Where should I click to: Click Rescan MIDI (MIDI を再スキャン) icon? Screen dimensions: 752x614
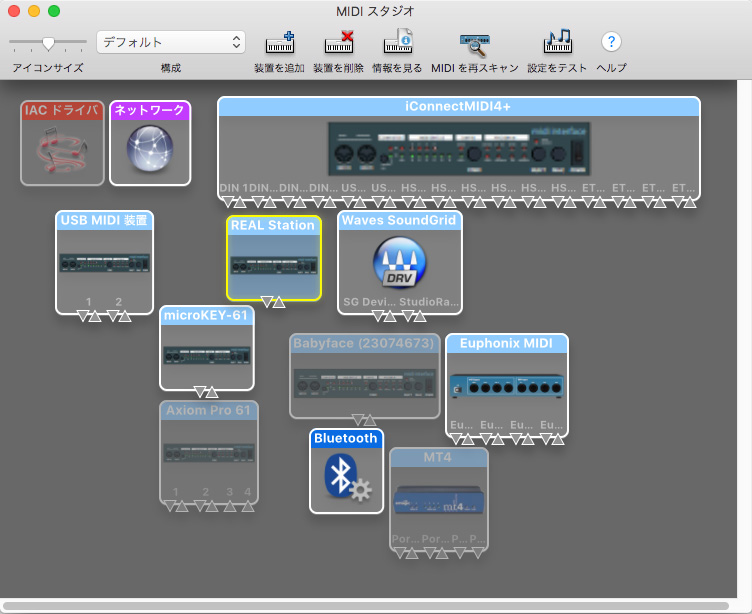coord(475,45)
